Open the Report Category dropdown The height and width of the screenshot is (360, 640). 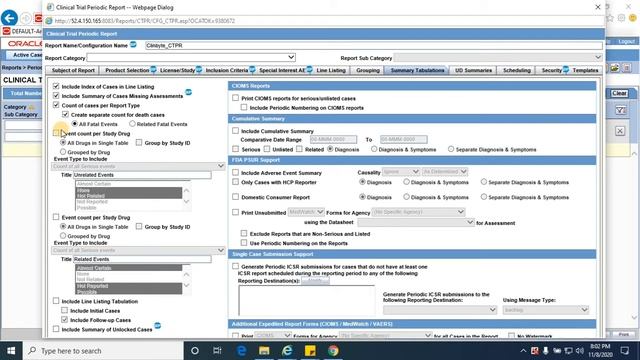pos(191,57)
